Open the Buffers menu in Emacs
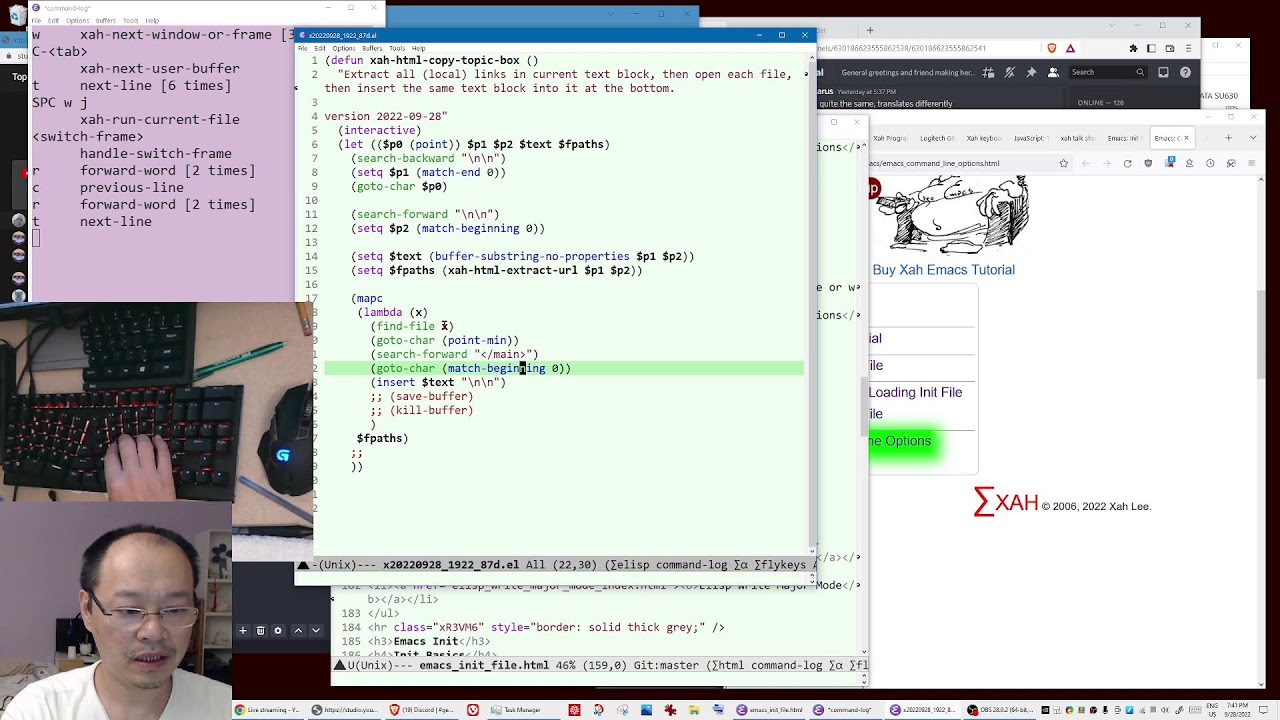This screenshot has width=1280, height=720. (372, 47)
